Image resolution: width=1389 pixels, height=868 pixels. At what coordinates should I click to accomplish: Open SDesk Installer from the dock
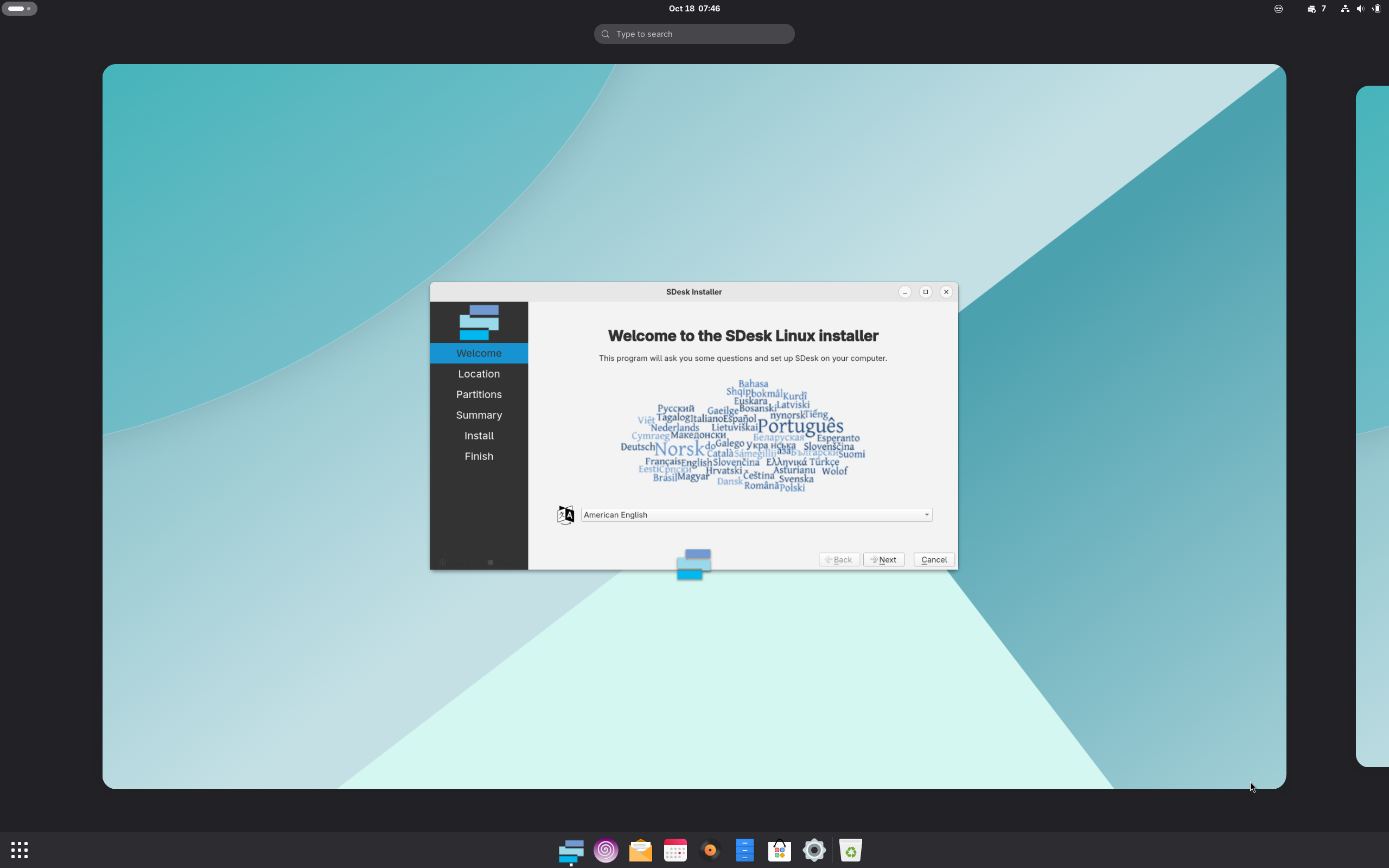click(571, 850)
